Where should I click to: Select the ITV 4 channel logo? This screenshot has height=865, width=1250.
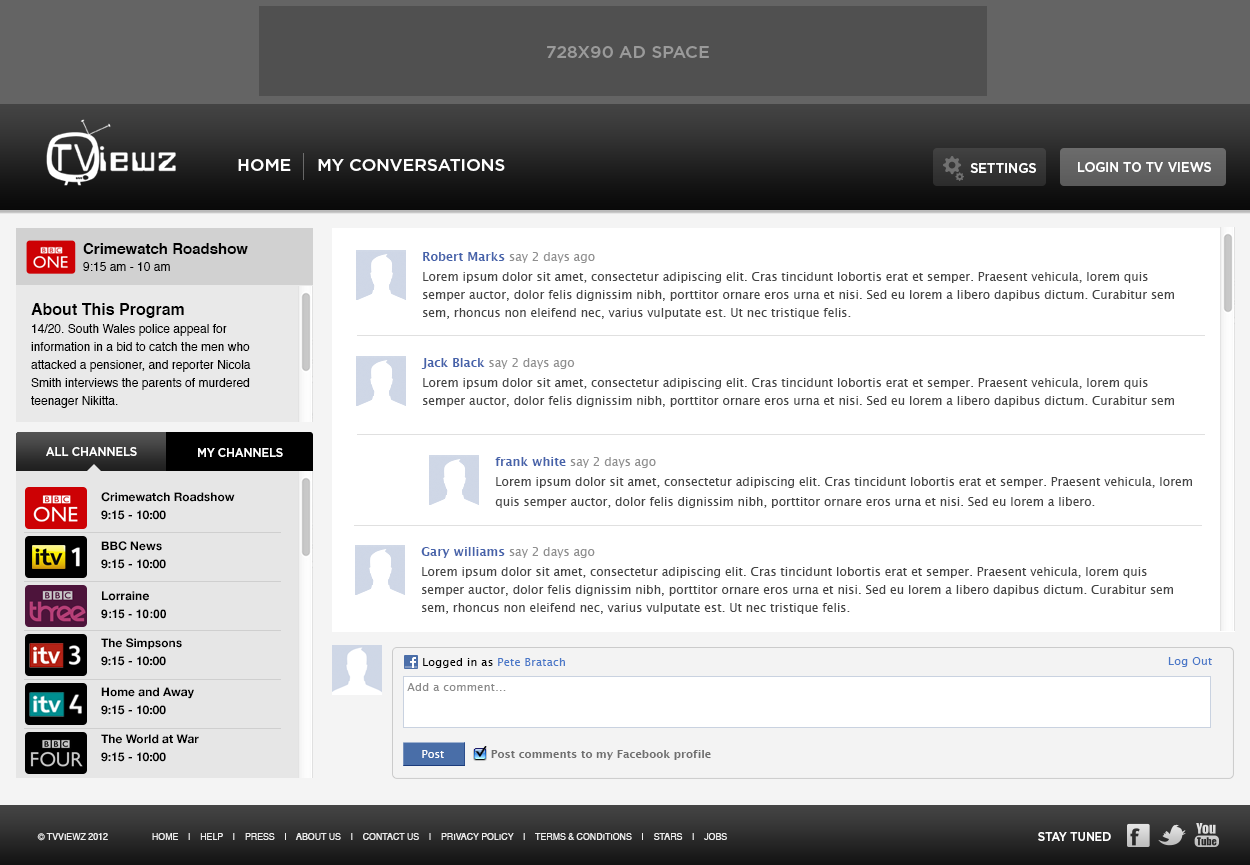[x=56, y=704]
